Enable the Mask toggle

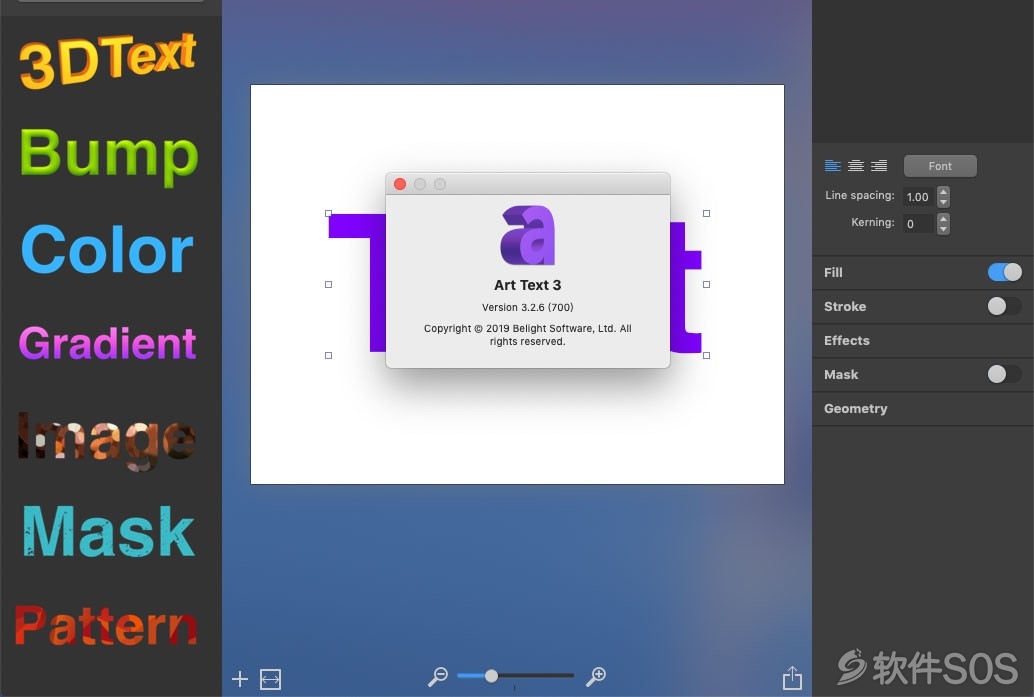(1004, 374)
